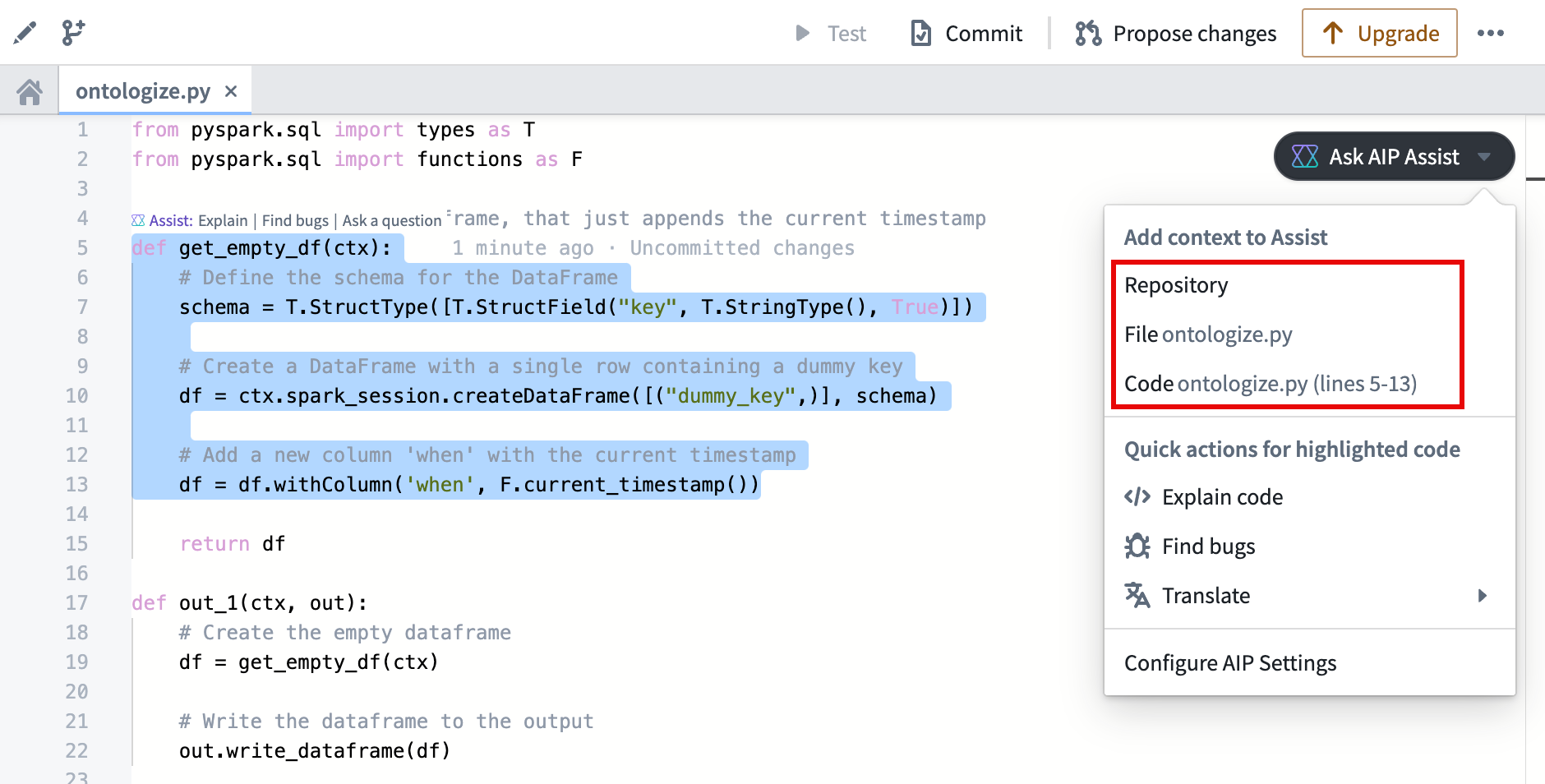Click Propose changes button
The height and width of the screenshot is (784, 1545).
tap(1175, 33)
